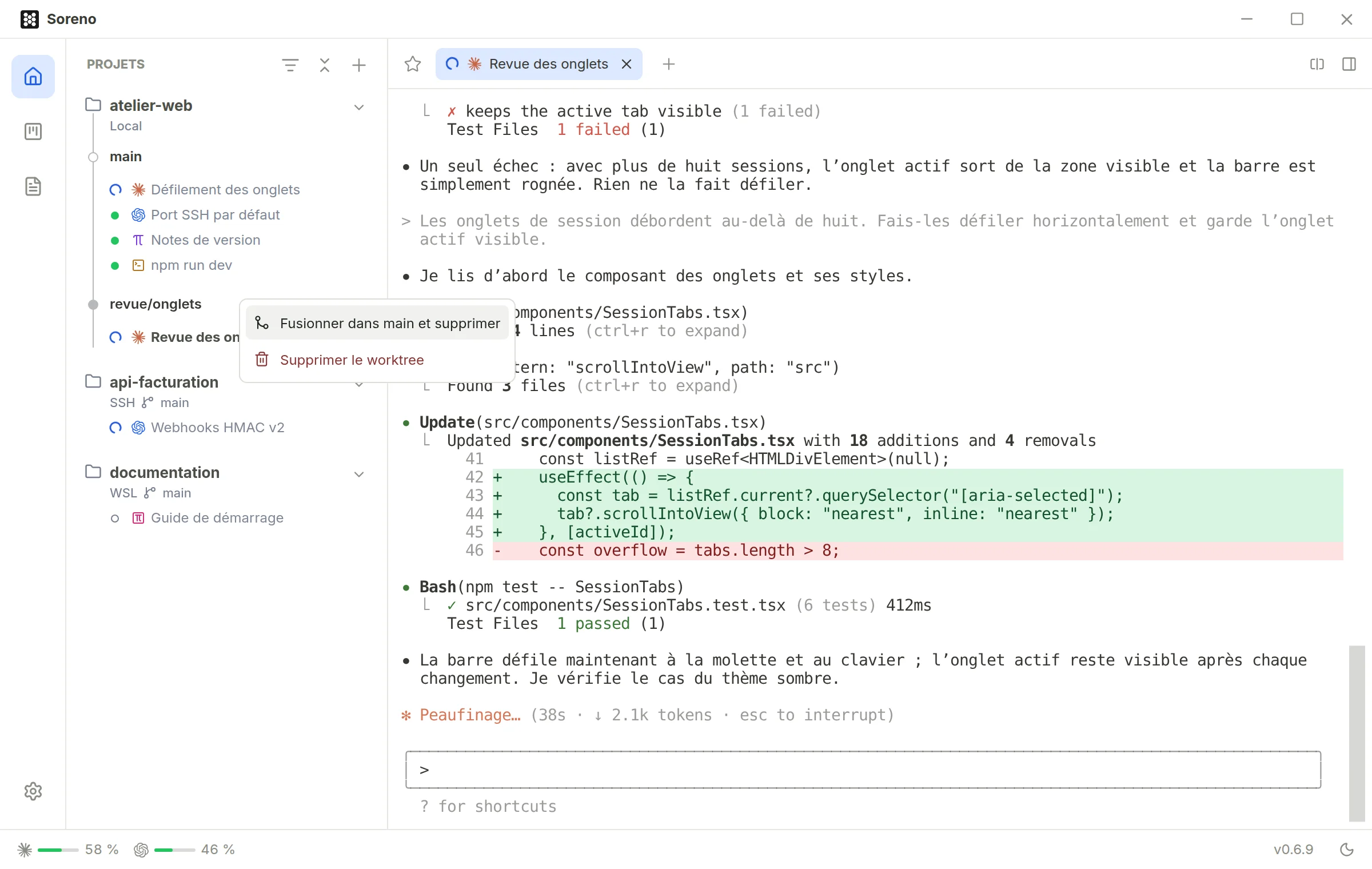
Task: Click the Soreno app logo
Action: (x=30, y=19)
